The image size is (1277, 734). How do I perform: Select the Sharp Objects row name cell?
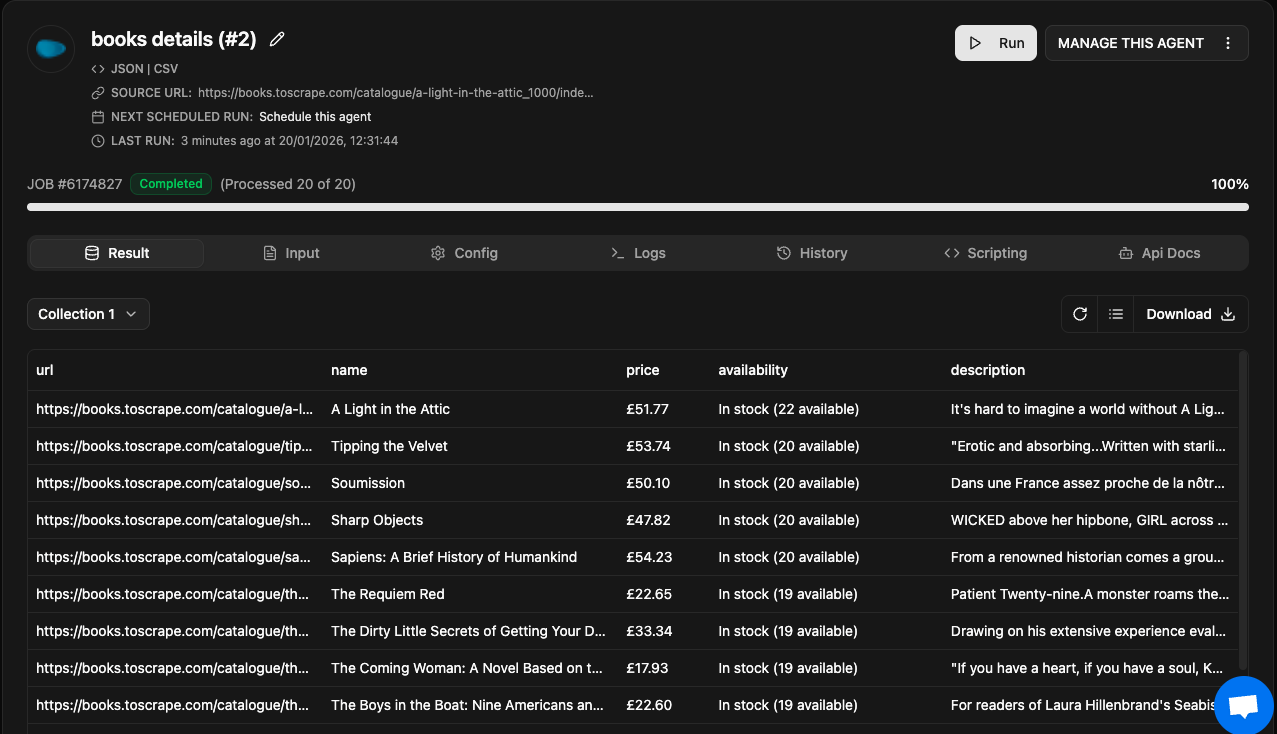tap(377, 520)
